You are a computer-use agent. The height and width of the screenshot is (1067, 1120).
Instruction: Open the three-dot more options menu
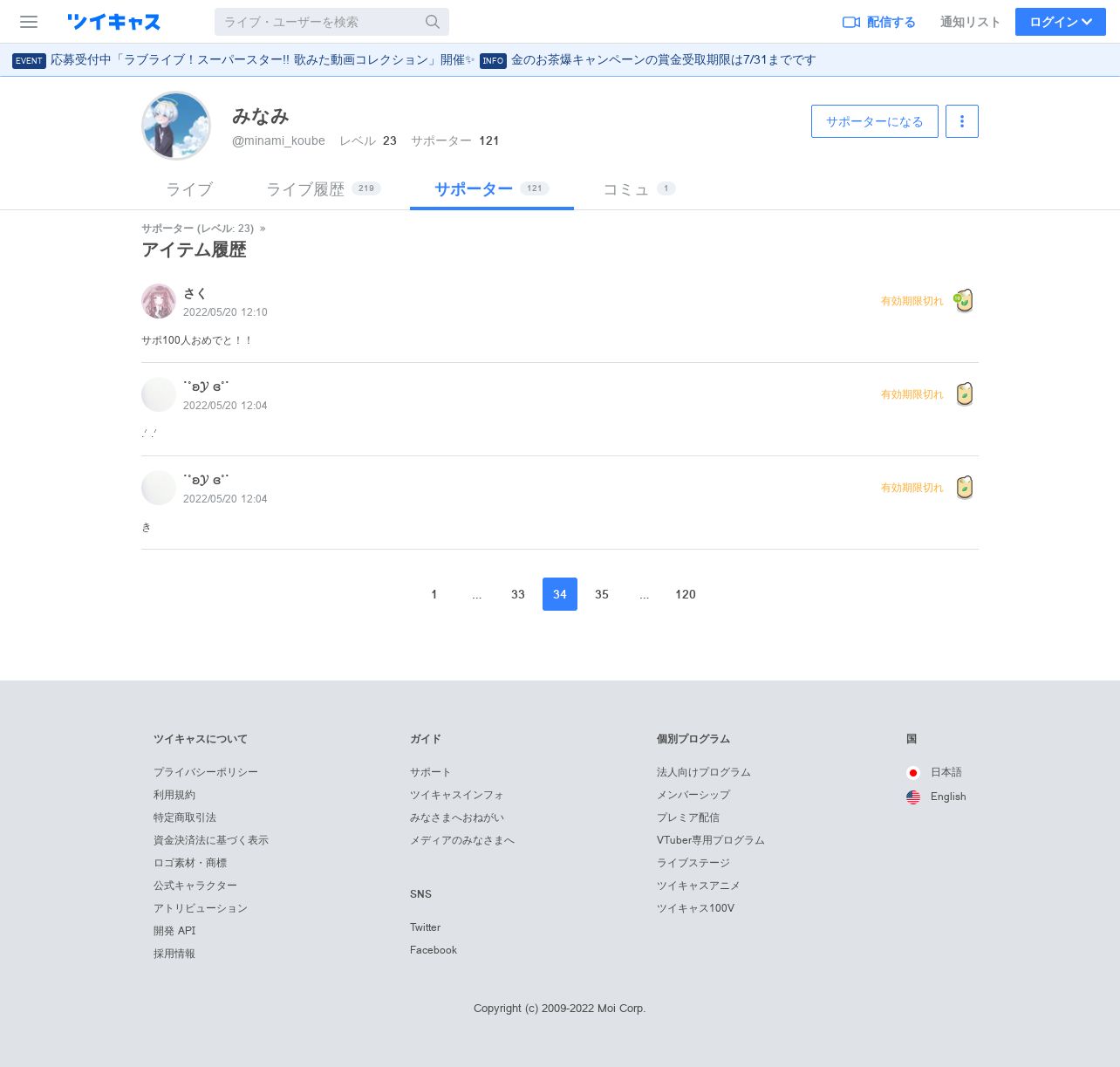click(x=962, y=121)
